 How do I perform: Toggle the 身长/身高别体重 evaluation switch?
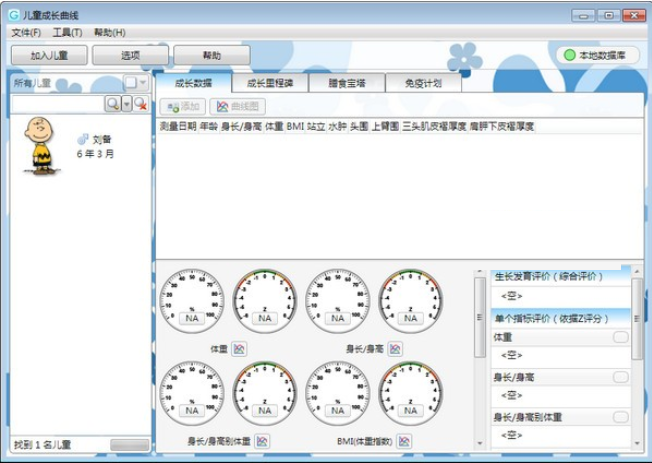click(620, 417)
